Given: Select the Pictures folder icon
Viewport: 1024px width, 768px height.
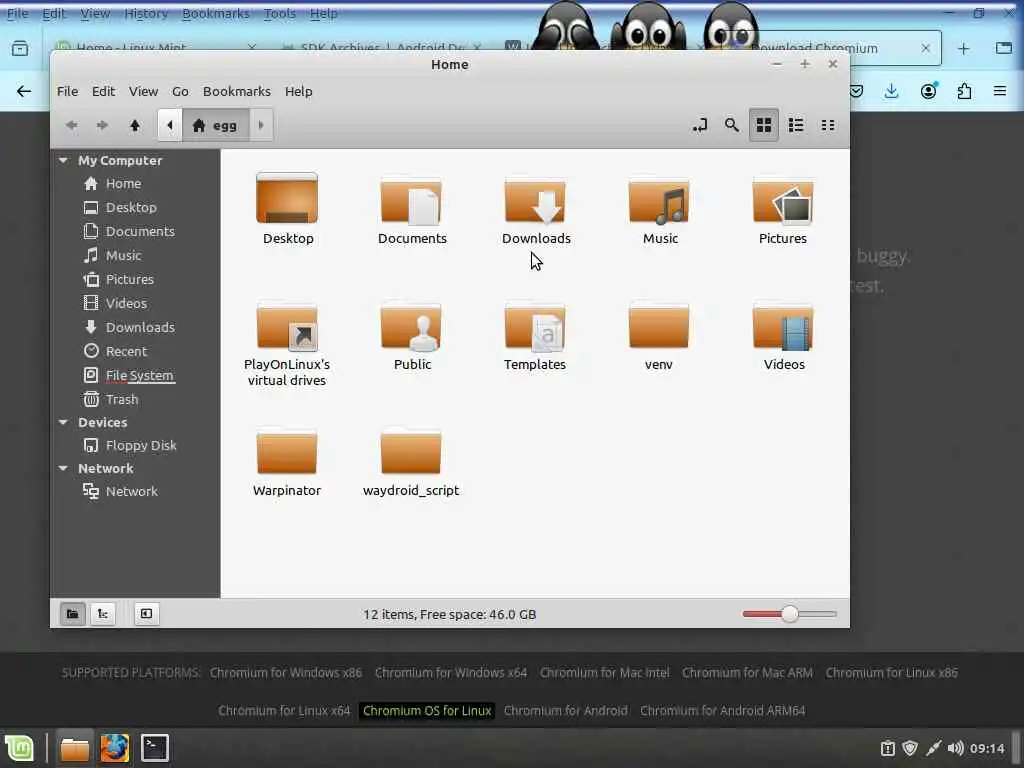Looking at the screenshot, I should pyautogui.click(x=783, y=200).
